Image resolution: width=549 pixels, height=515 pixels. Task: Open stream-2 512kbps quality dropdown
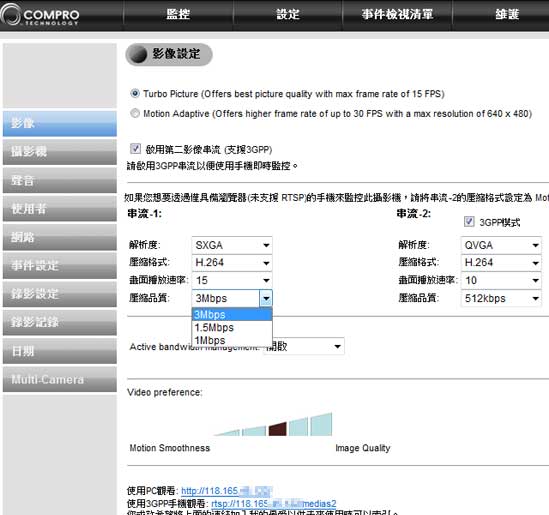(501, 299)
